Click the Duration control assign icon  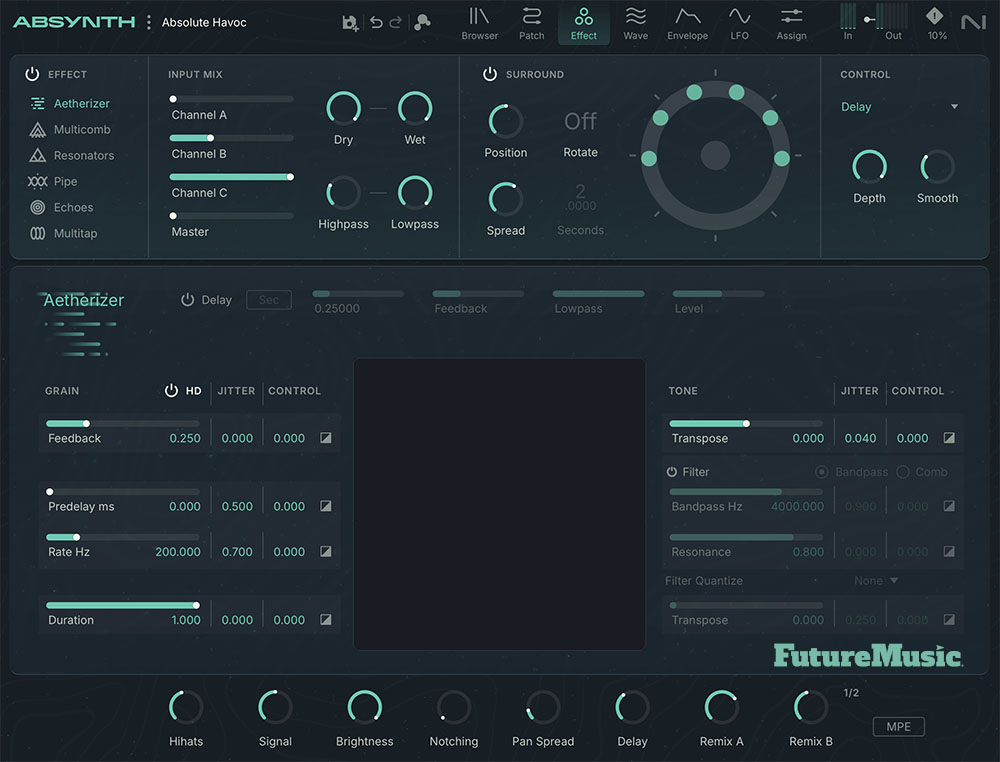point(326,619)
